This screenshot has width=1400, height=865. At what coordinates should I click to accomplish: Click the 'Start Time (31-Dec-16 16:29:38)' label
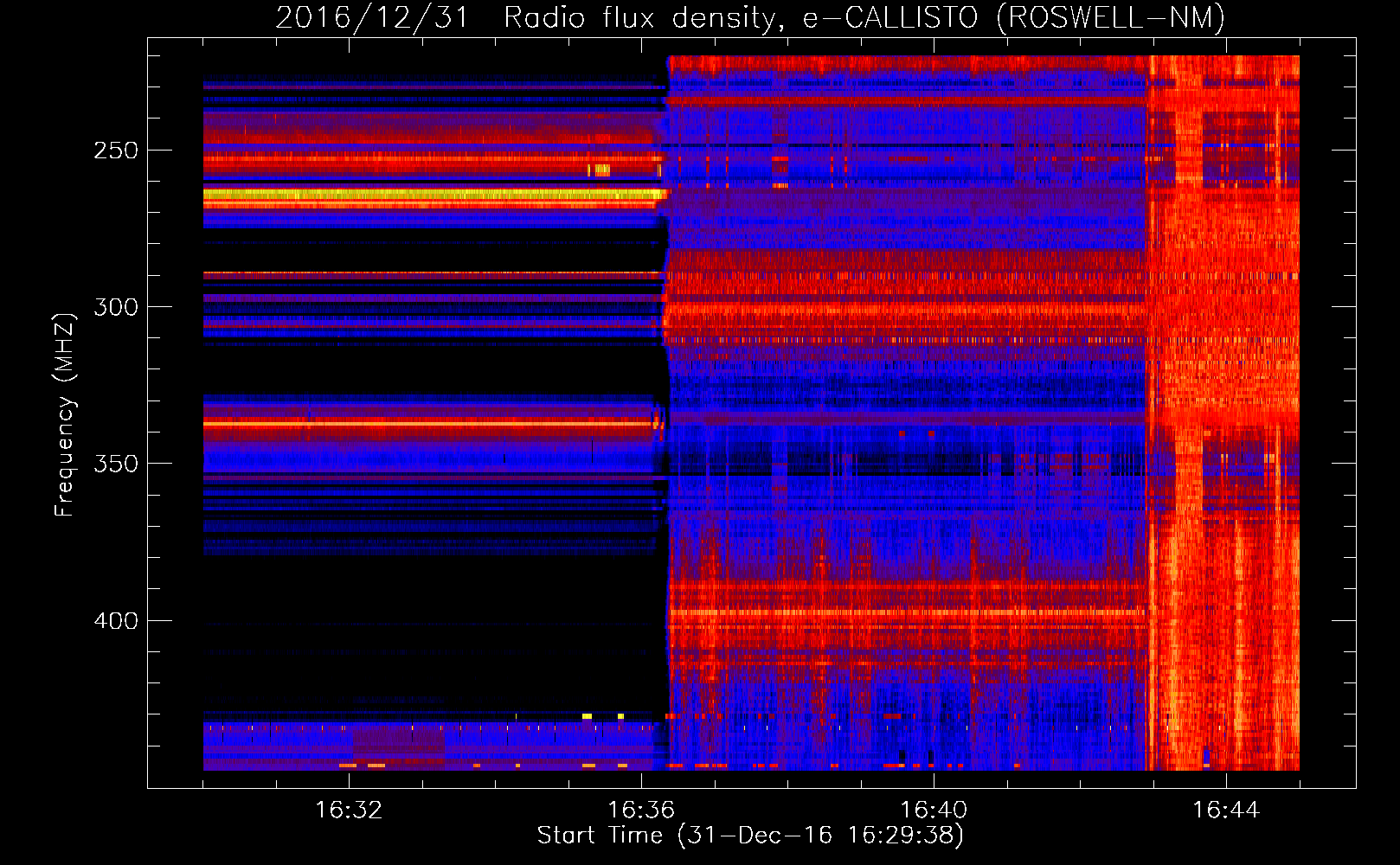750,836
